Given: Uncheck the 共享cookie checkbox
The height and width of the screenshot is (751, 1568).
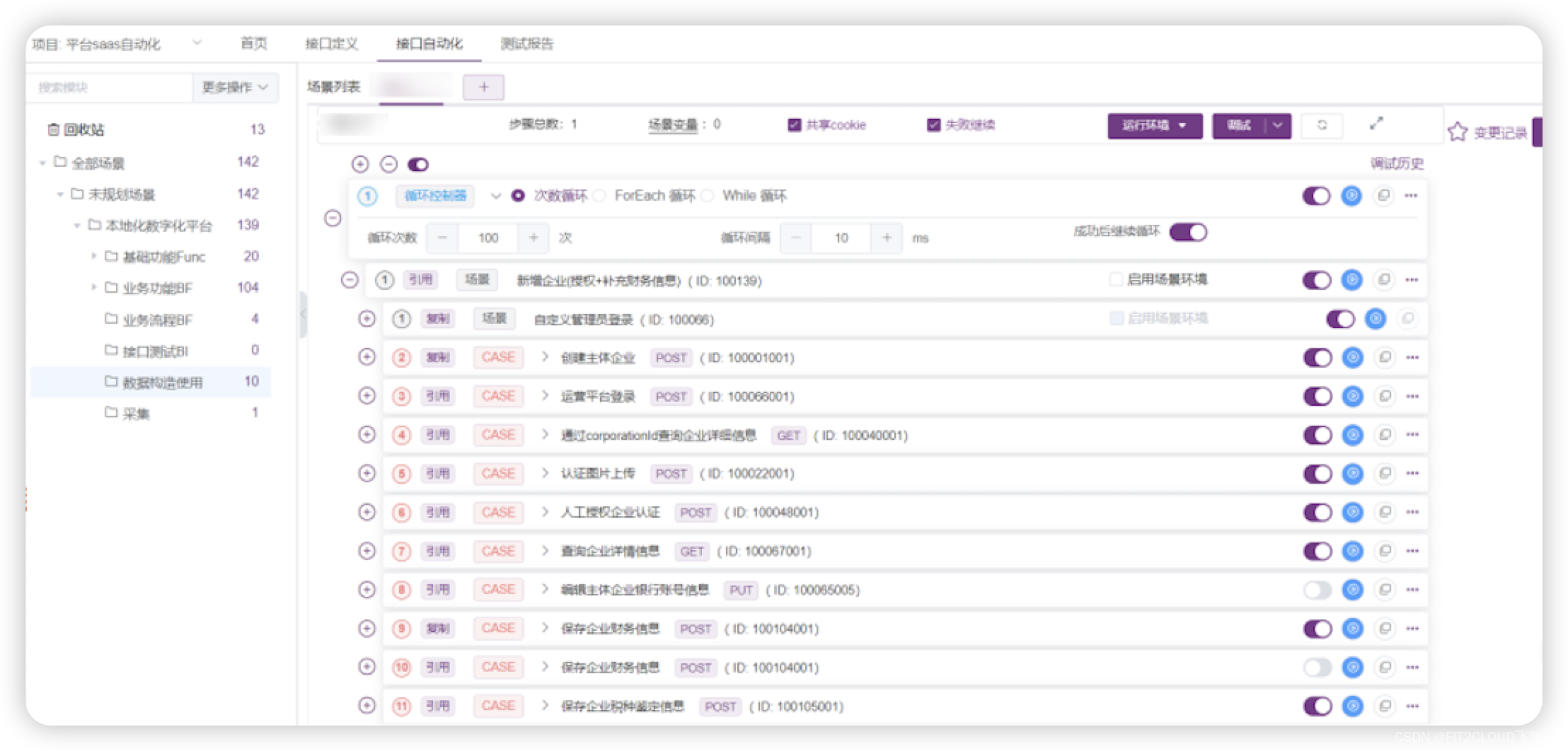Looking at the screenshot, I should point(794,124).
